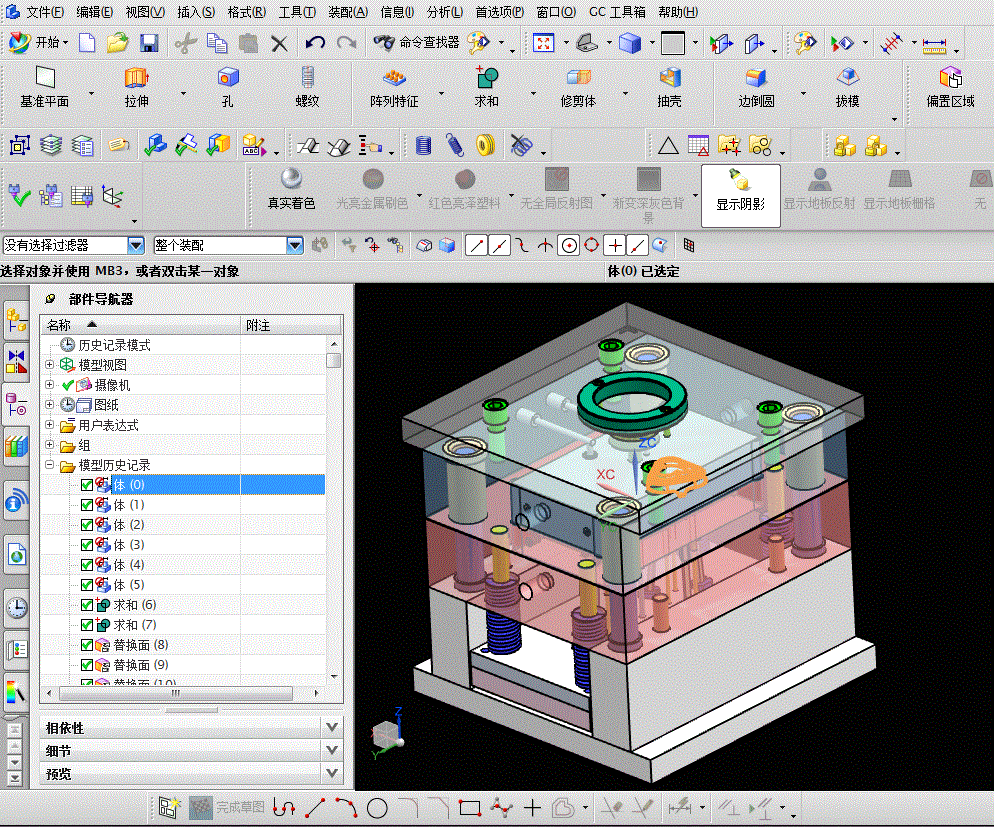994x827 pixels.
Task: Expand the 用户表达式 tree node
Action: coord(49,425)
